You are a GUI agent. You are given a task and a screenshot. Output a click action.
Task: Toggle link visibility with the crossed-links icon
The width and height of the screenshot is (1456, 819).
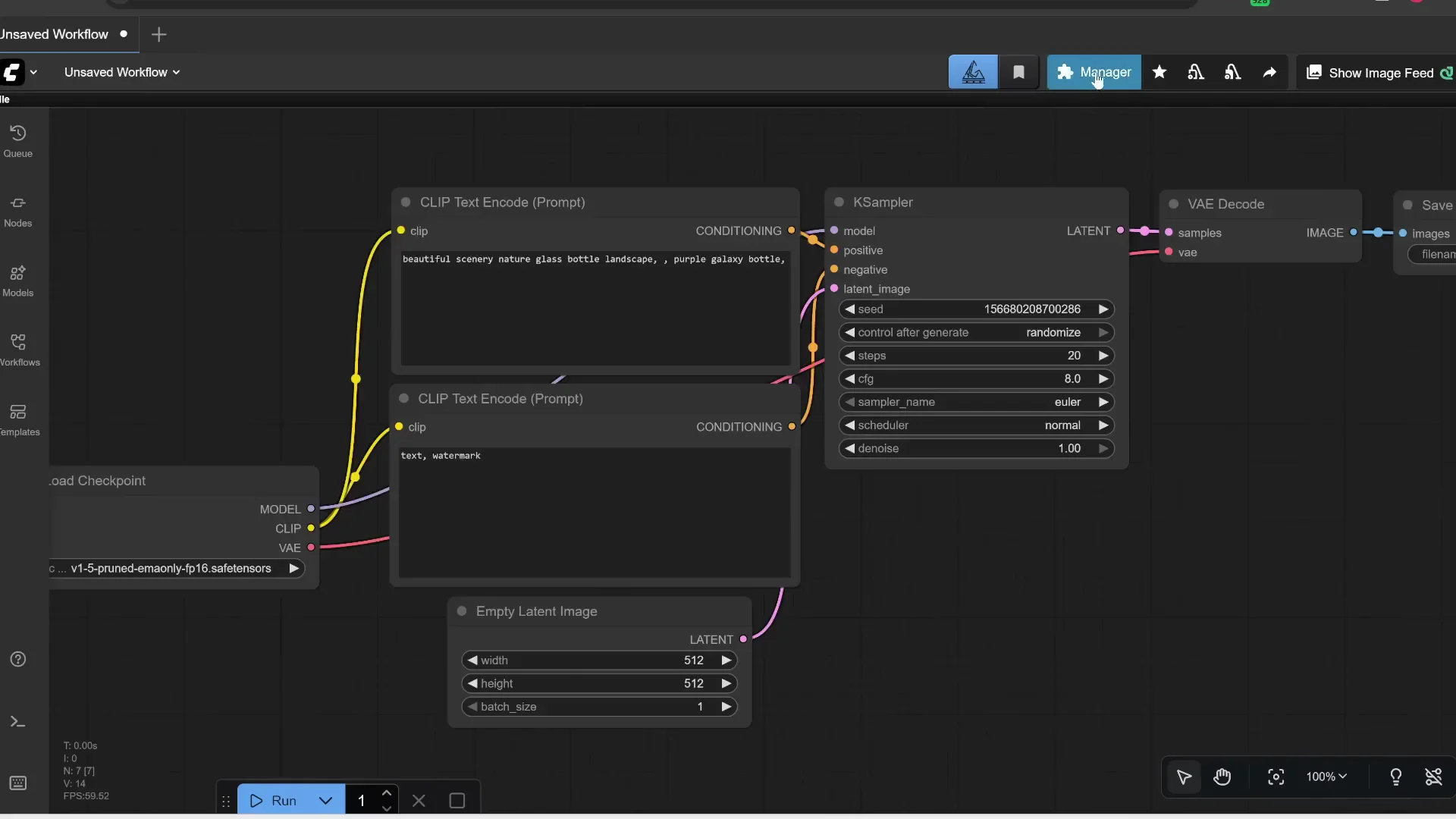pyautogui.click(x=1435, y=777)
